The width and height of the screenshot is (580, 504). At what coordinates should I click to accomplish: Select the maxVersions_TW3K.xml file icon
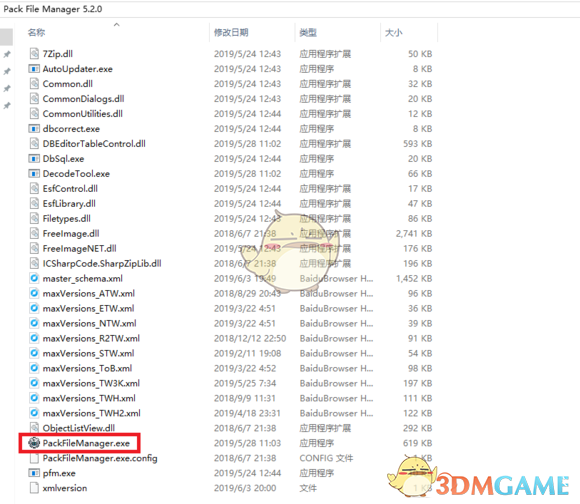click(34, 383)
